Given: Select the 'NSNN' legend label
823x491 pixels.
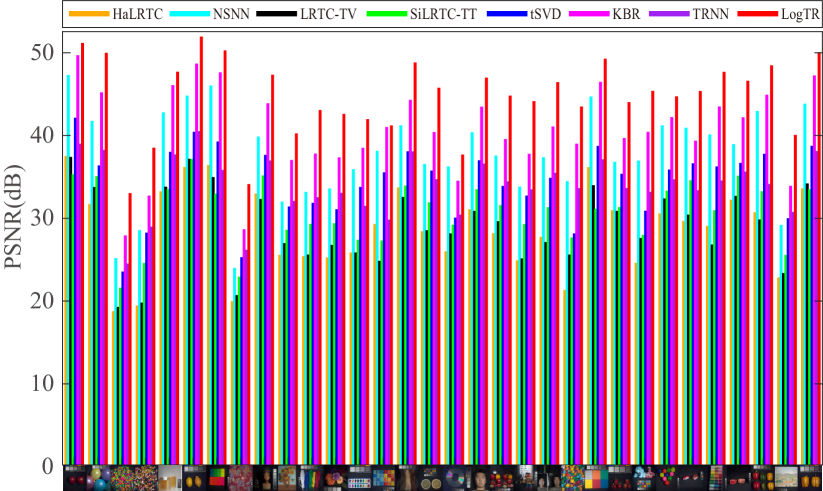Looking at the screenshot, I should (231, 14).
